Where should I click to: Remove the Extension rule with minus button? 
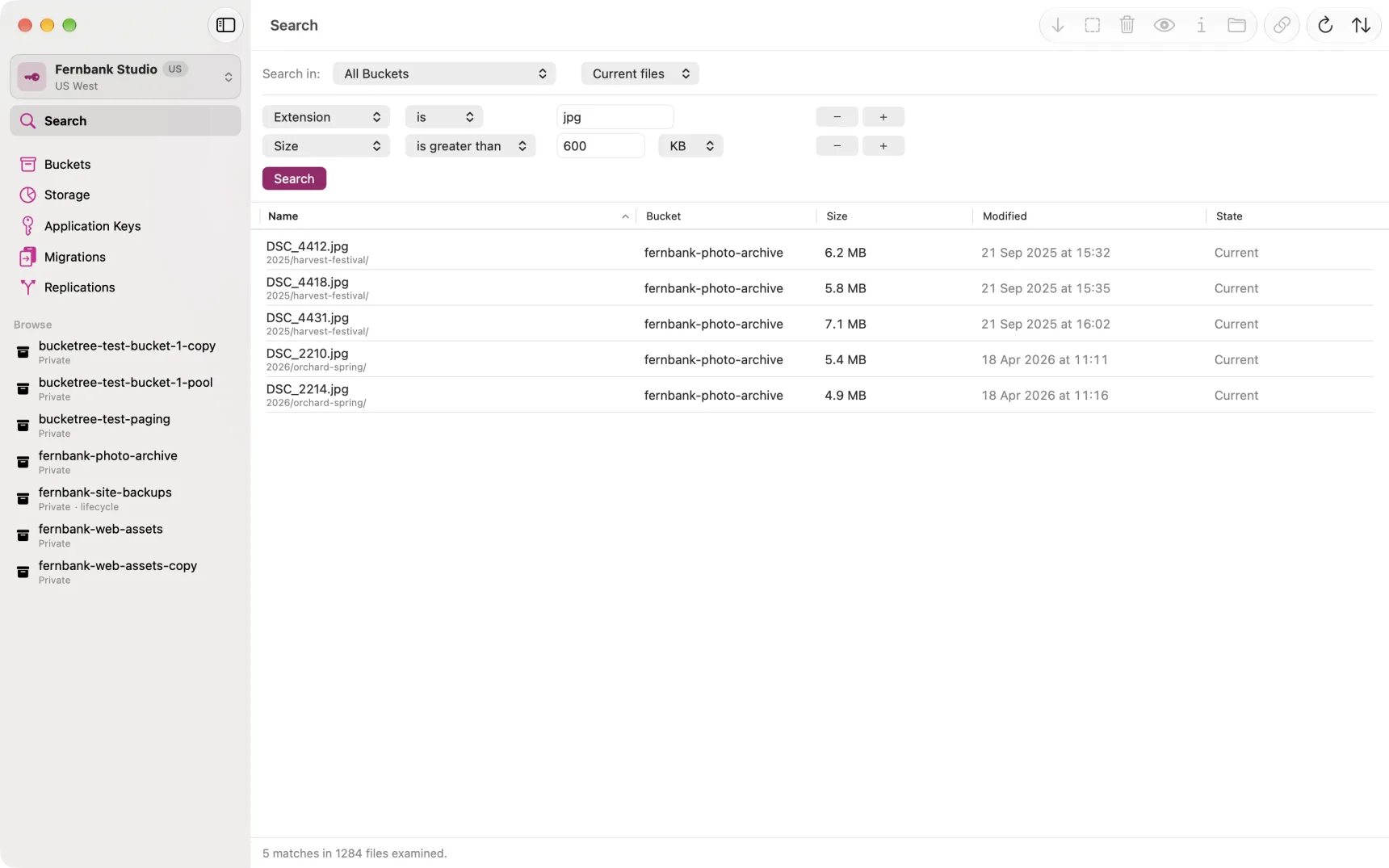click(837, 117)
